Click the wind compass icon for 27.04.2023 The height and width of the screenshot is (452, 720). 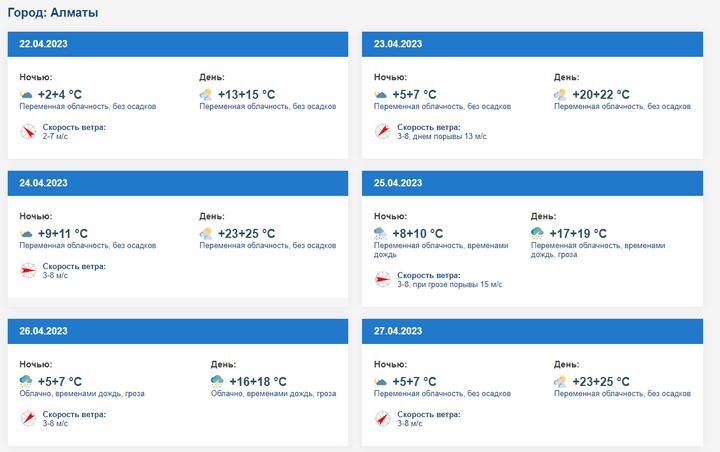382,418
